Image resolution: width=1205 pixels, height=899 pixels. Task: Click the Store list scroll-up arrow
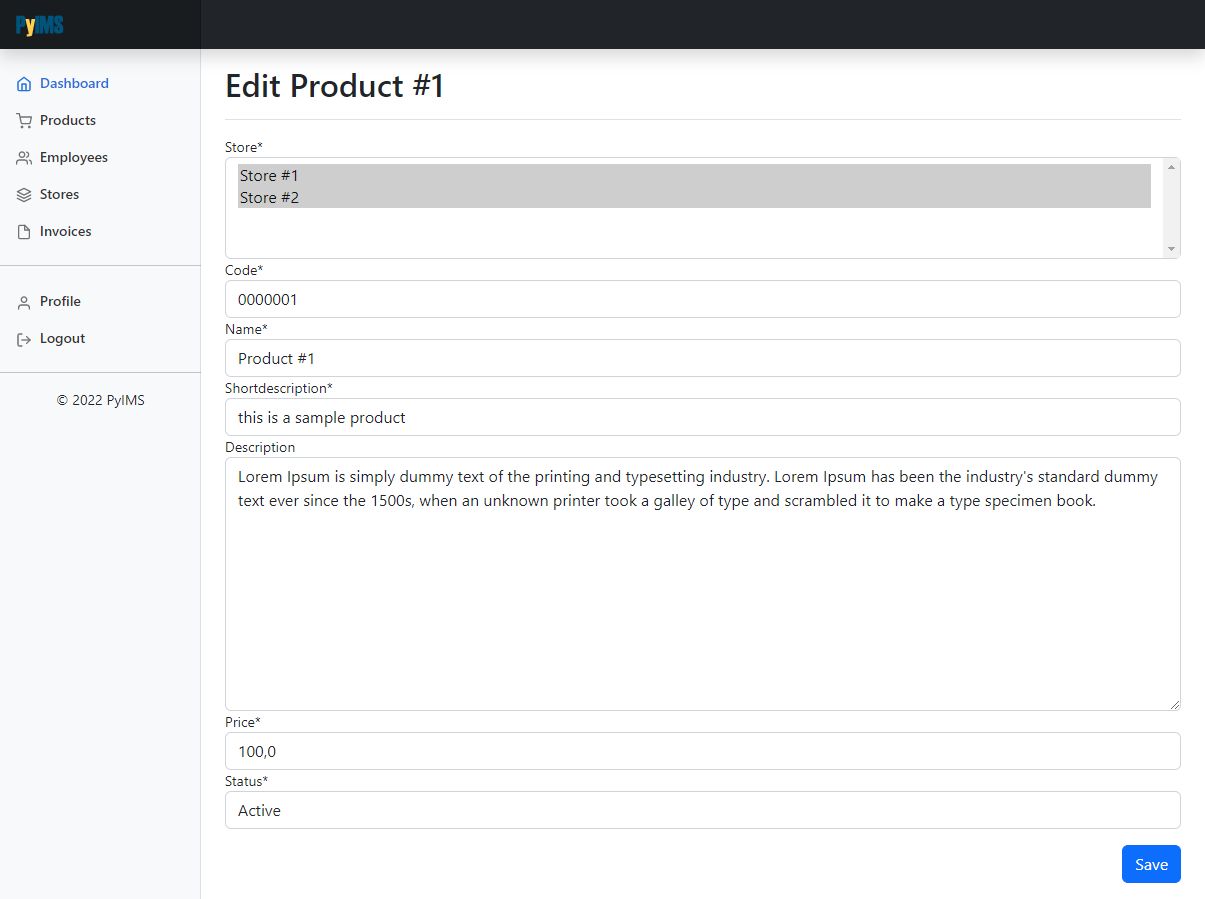pos(1172,167)
